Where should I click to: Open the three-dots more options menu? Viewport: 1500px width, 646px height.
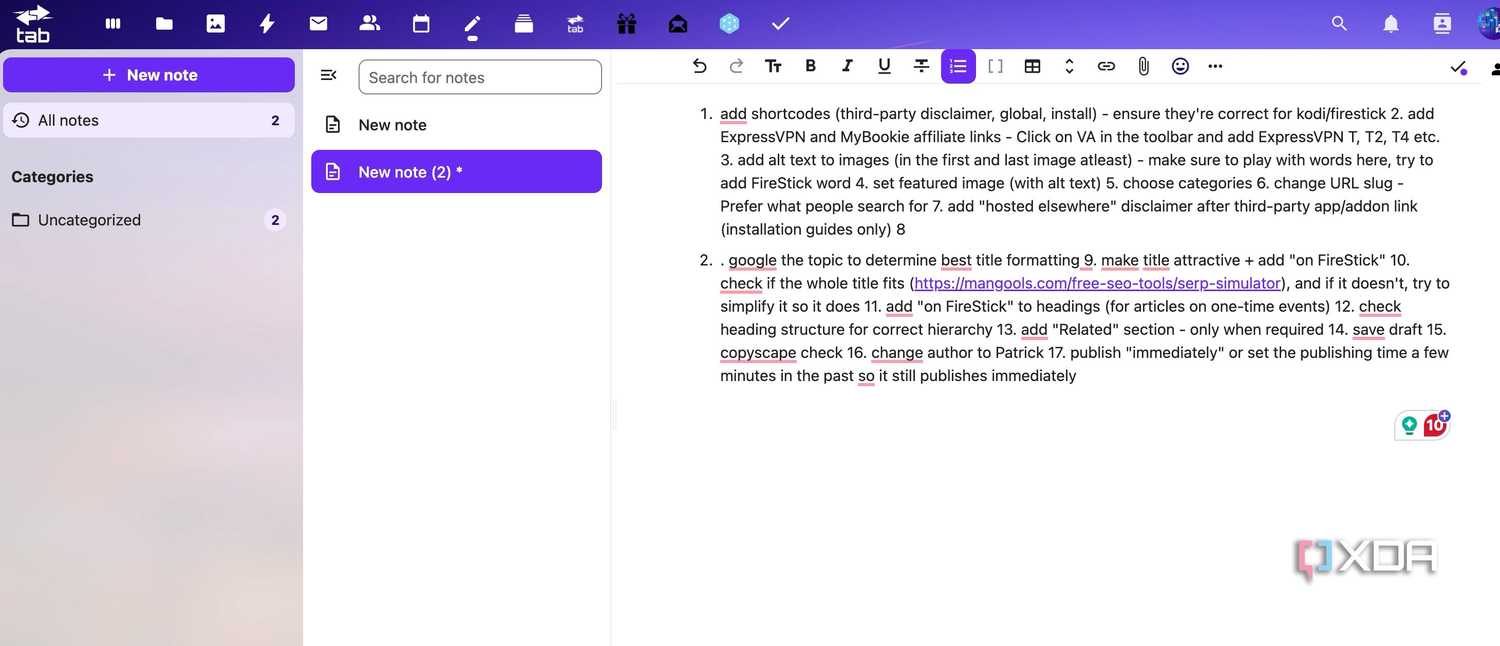tap(1216, 66)
